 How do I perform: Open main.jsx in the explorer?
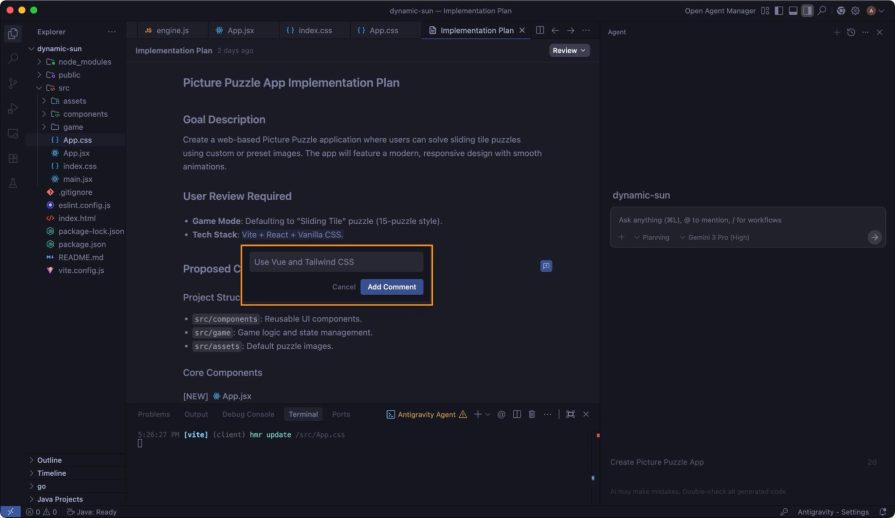(78, 179)
